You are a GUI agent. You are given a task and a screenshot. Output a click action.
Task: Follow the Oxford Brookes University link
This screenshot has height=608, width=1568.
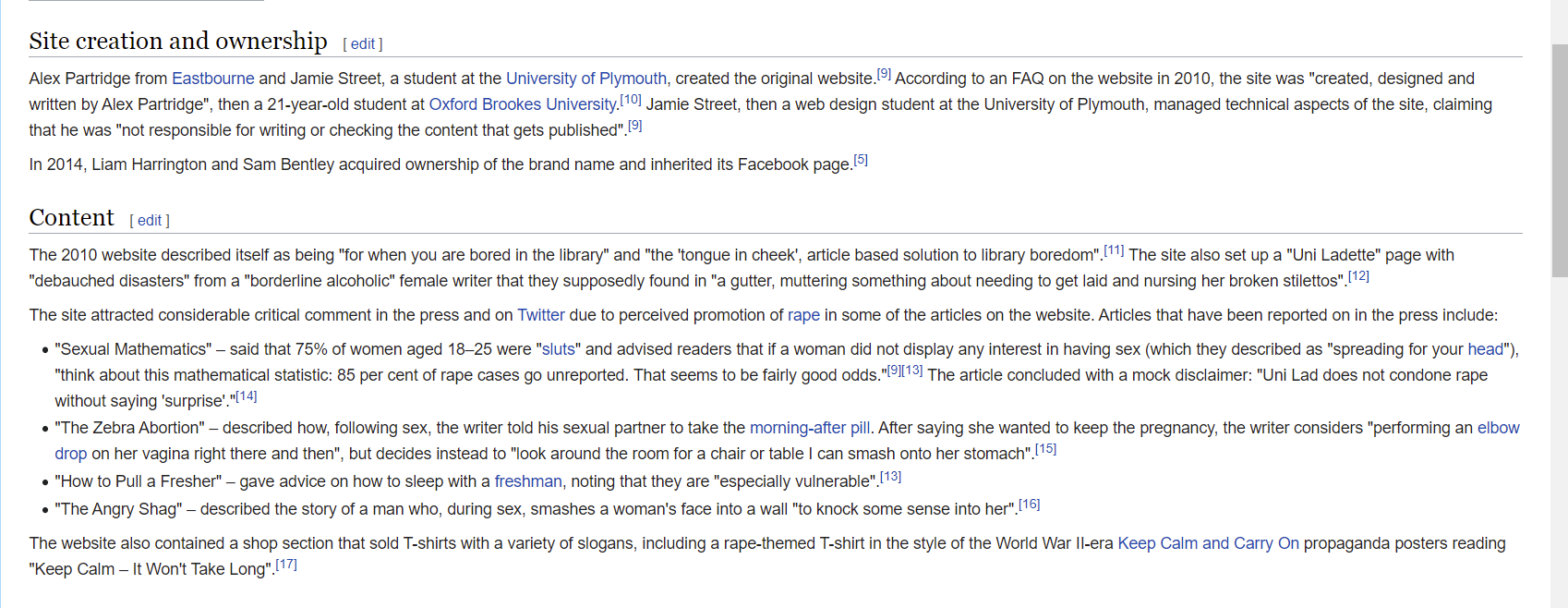click(523, 104)
